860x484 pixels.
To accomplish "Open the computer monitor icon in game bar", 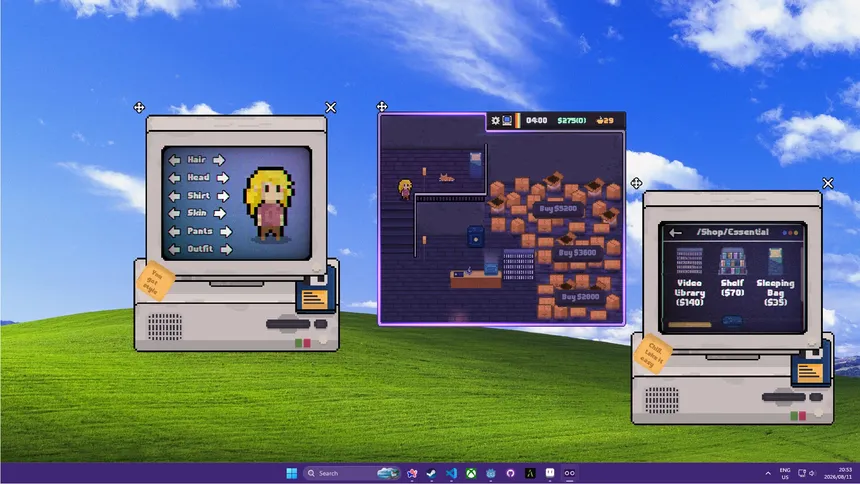I will click(507, 120).
